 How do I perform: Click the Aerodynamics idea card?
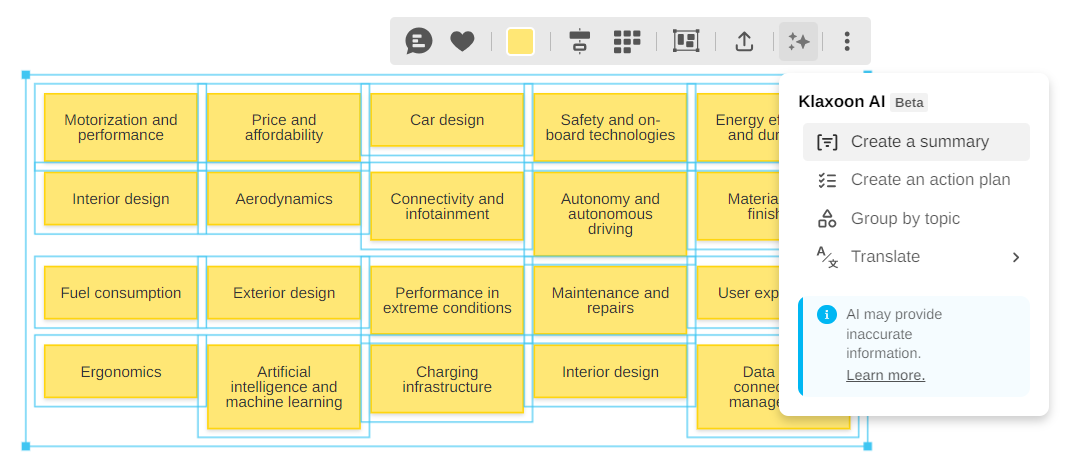[x=284, y=199]
